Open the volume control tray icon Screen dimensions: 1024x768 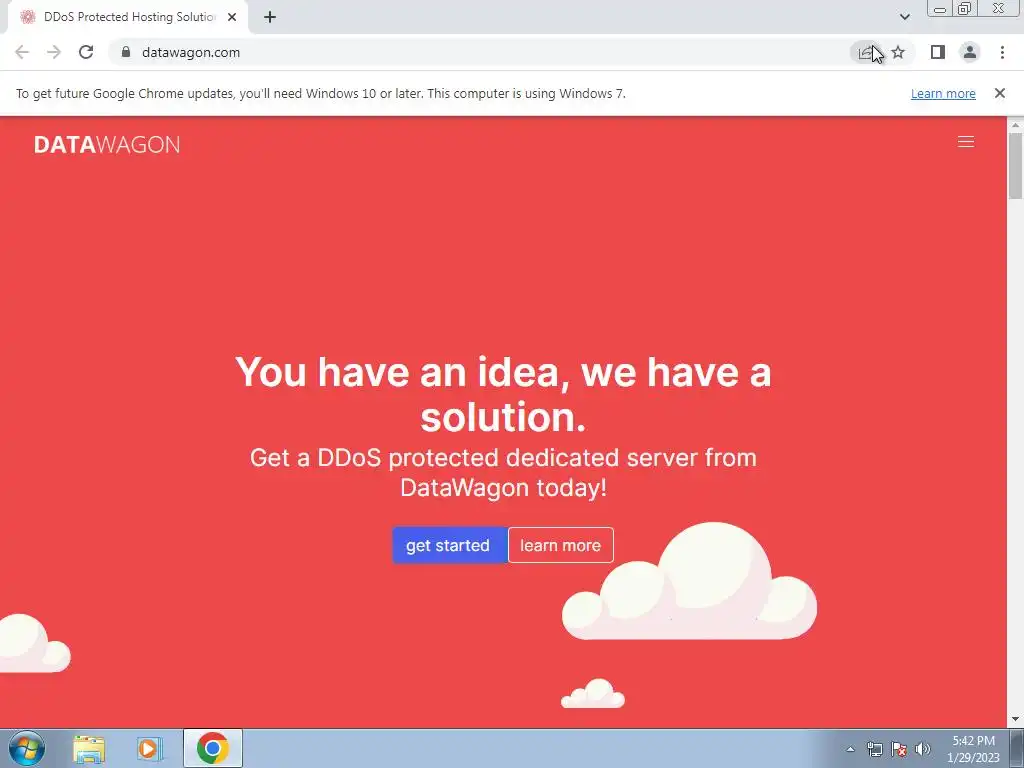point(922,749)
